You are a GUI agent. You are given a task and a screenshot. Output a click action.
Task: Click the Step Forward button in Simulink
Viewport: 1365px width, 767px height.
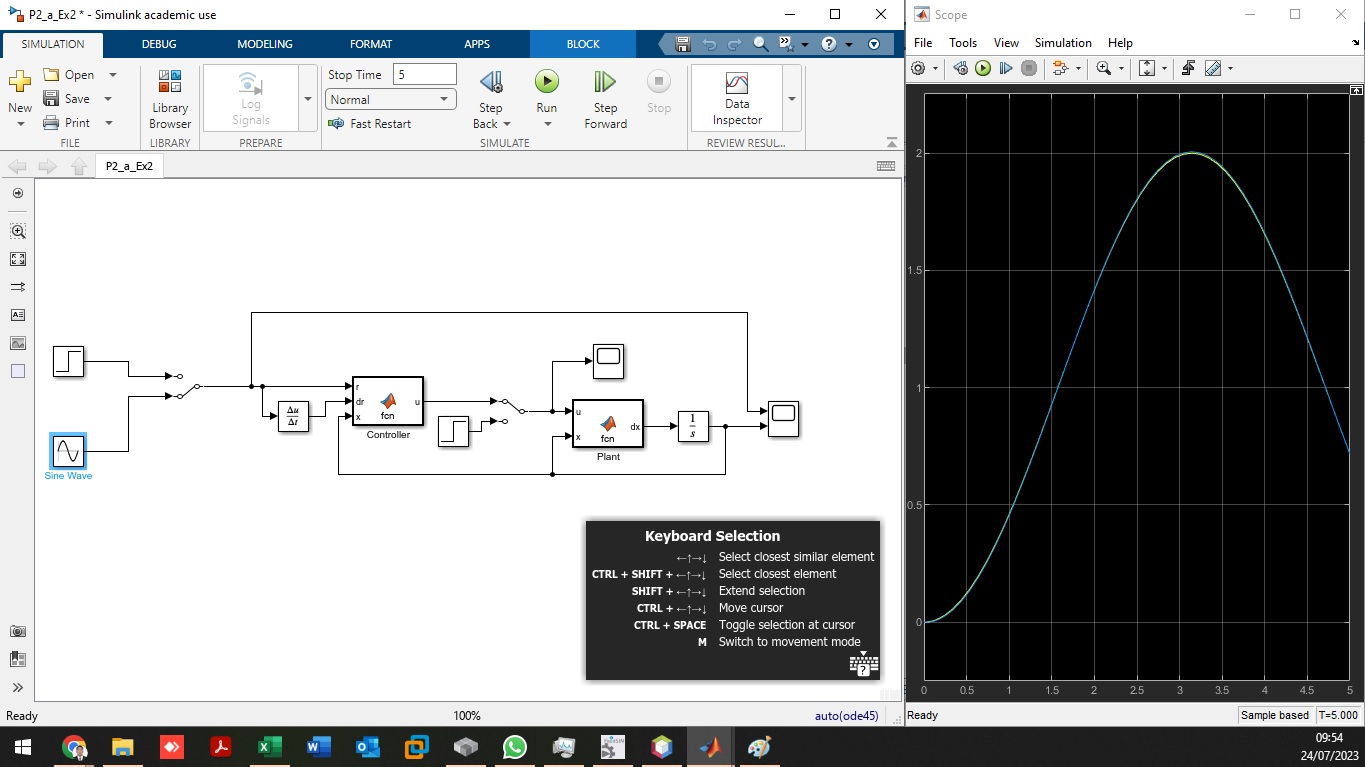605,99
